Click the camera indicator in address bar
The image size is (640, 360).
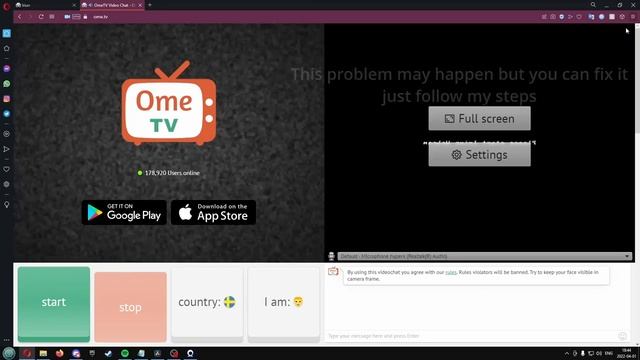pyautogui.click(x=67, y=17)
